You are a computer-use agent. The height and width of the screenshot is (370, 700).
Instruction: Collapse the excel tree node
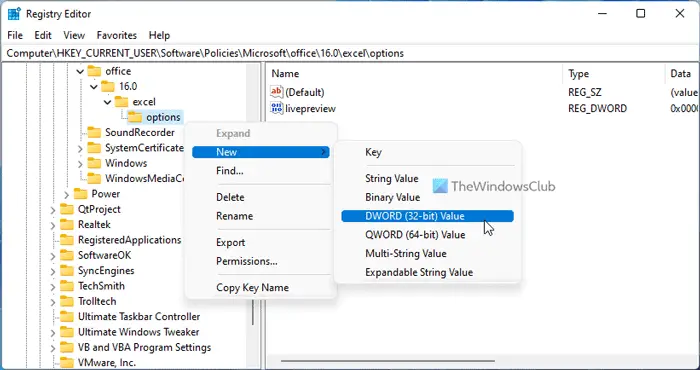(x=107, y=102)
